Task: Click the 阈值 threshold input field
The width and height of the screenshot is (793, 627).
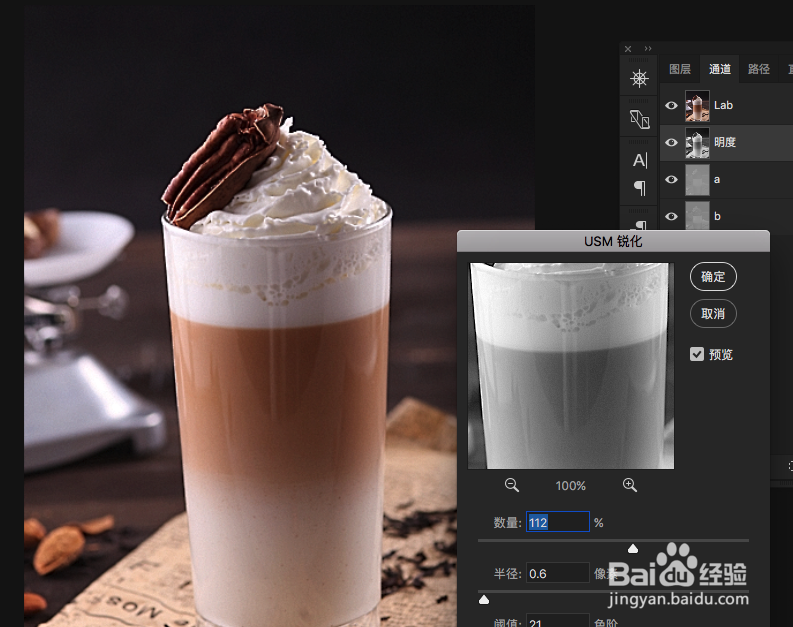Action: [558, 621]
